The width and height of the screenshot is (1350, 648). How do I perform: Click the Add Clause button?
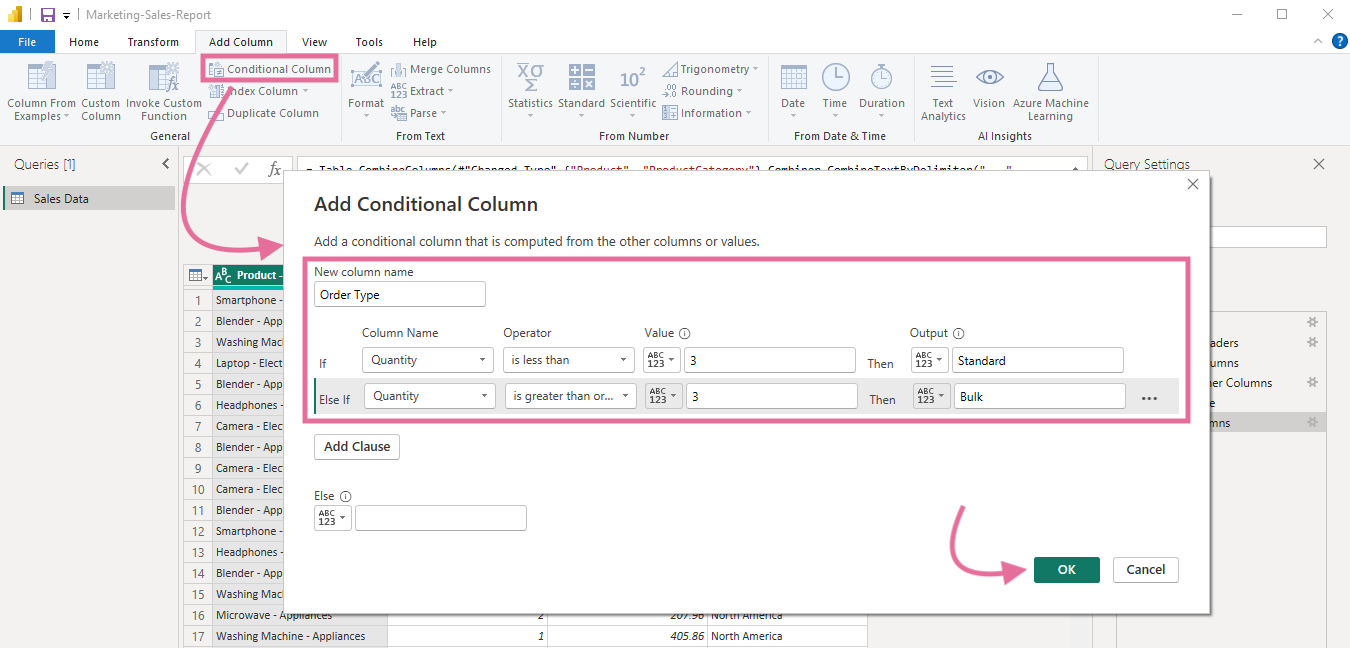tap(357, 447)
